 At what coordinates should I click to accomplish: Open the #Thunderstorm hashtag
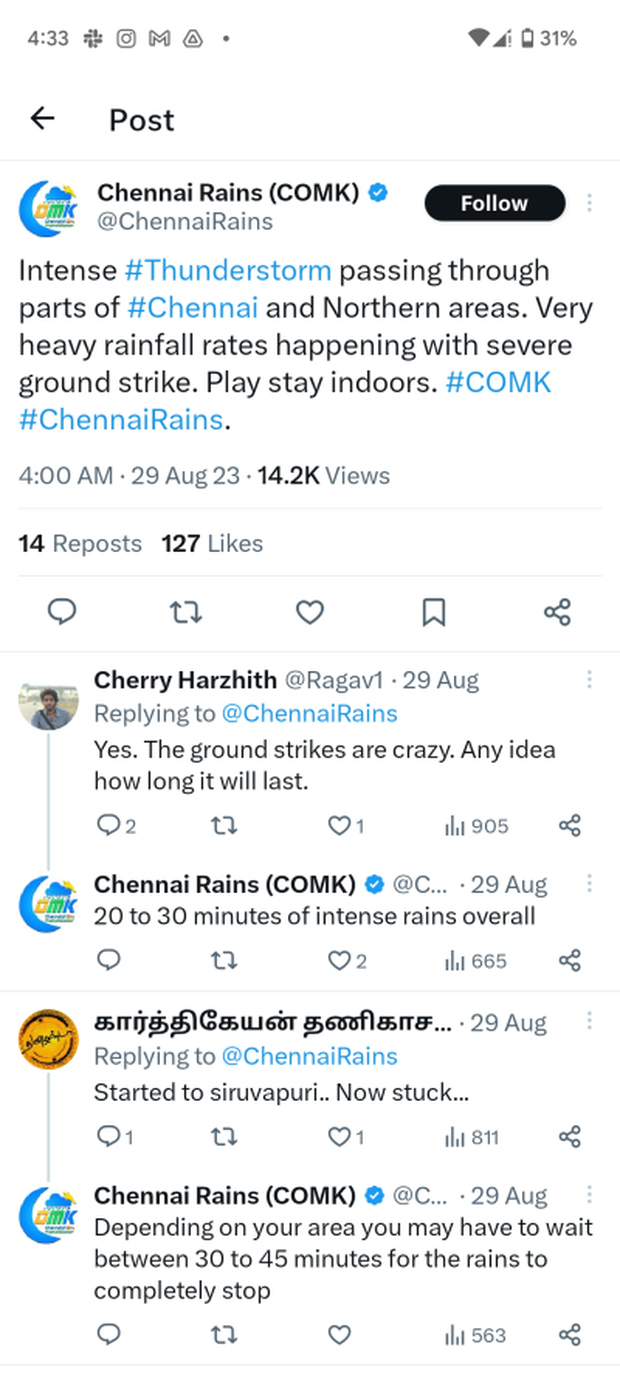(228, 270)
